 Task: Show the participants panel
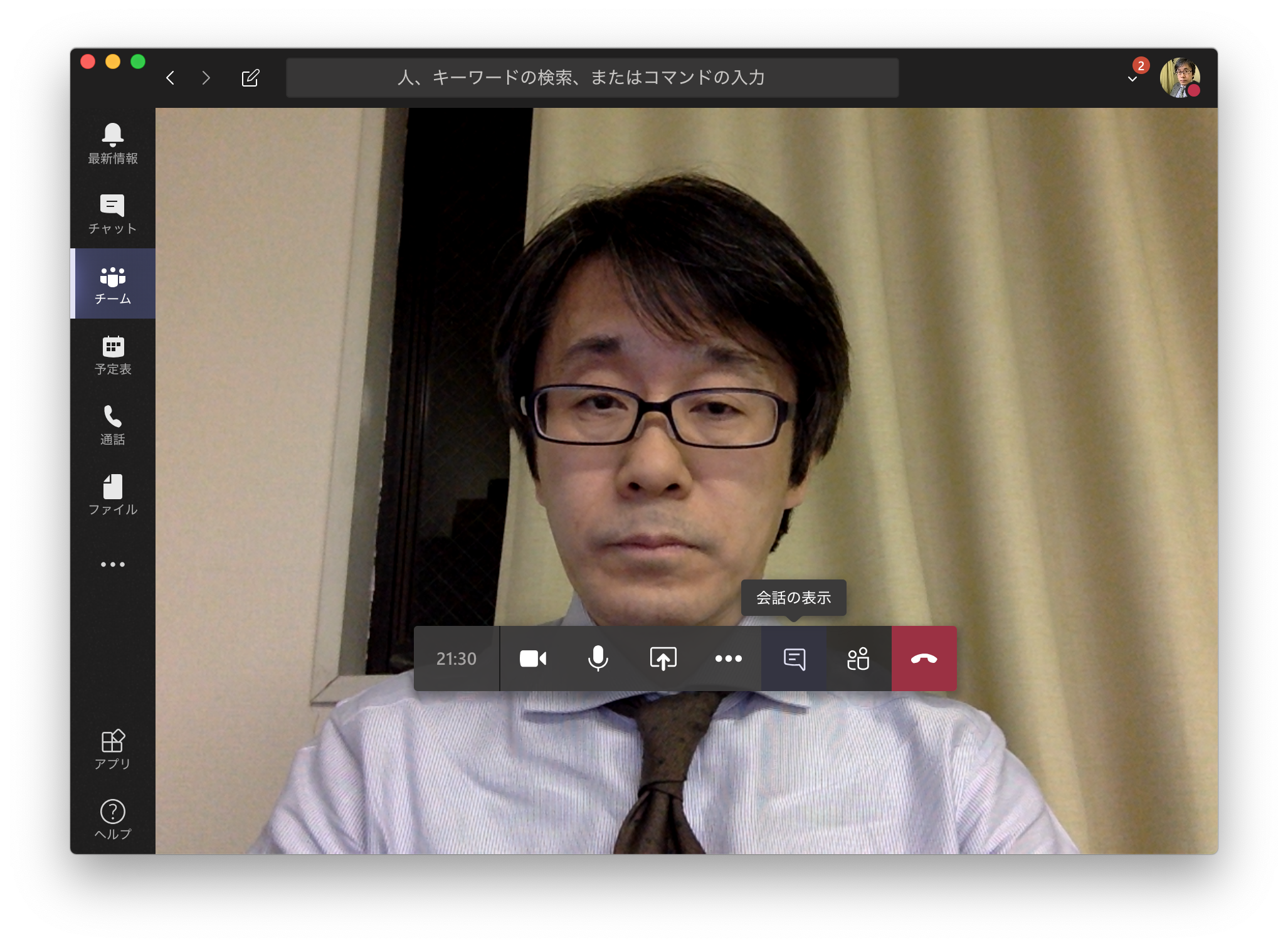point(858,659)
